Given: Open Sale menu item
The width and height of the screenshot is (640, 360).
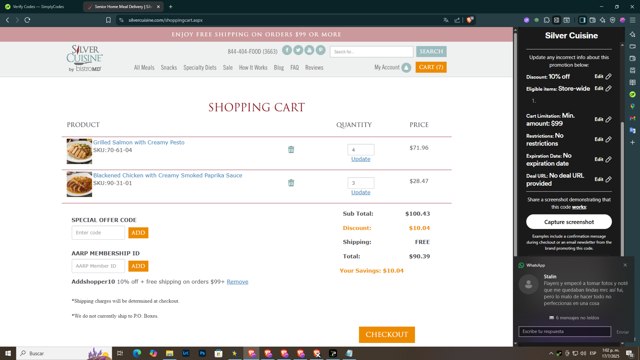Looking at the screenshot, I should click(x=228, y=67).
